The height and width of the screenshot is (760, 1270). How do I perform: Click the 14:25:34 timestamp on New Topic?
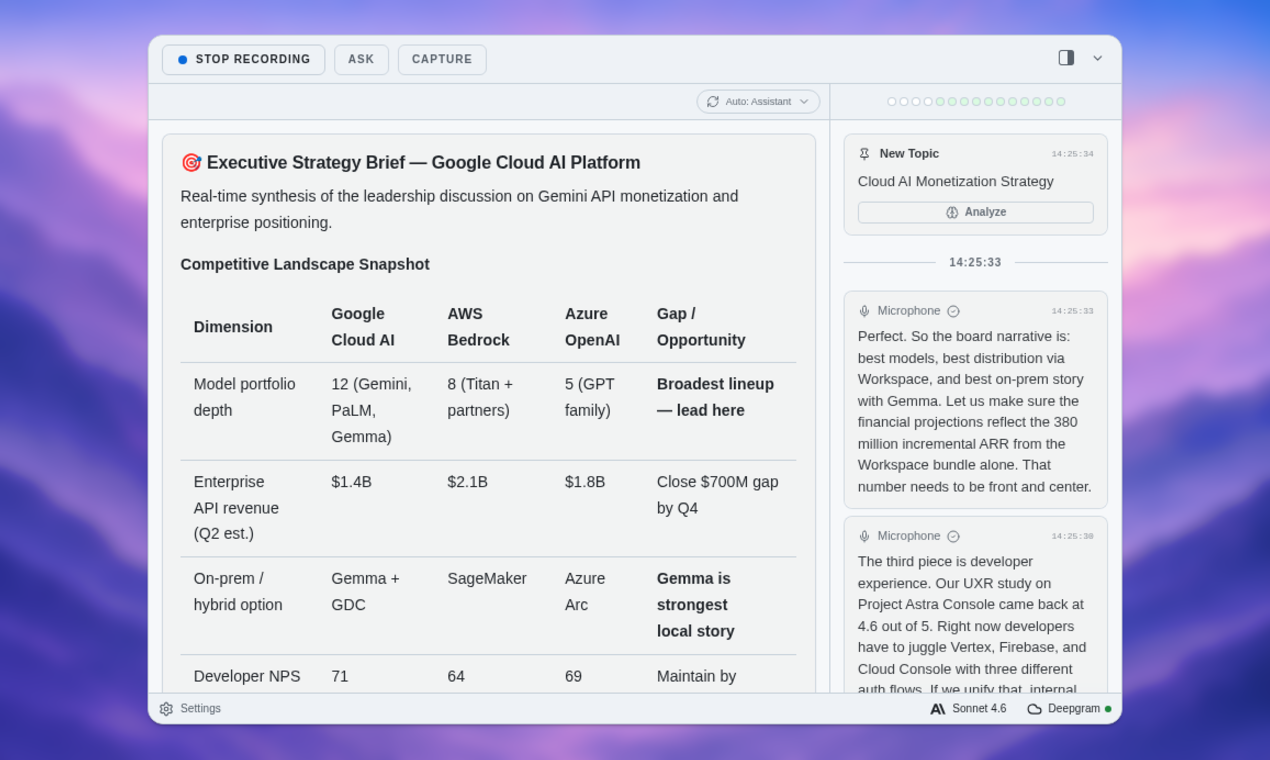(x=1072, y=154)
